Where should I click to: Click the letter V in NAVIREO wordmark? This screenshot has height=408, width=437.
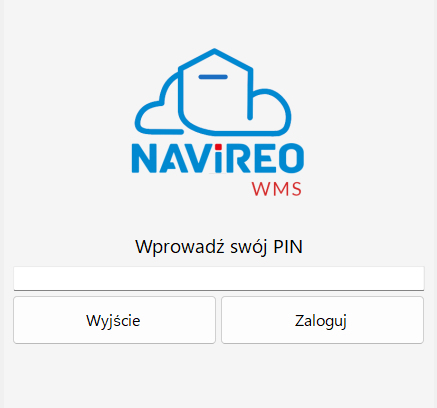coord(199,158)
